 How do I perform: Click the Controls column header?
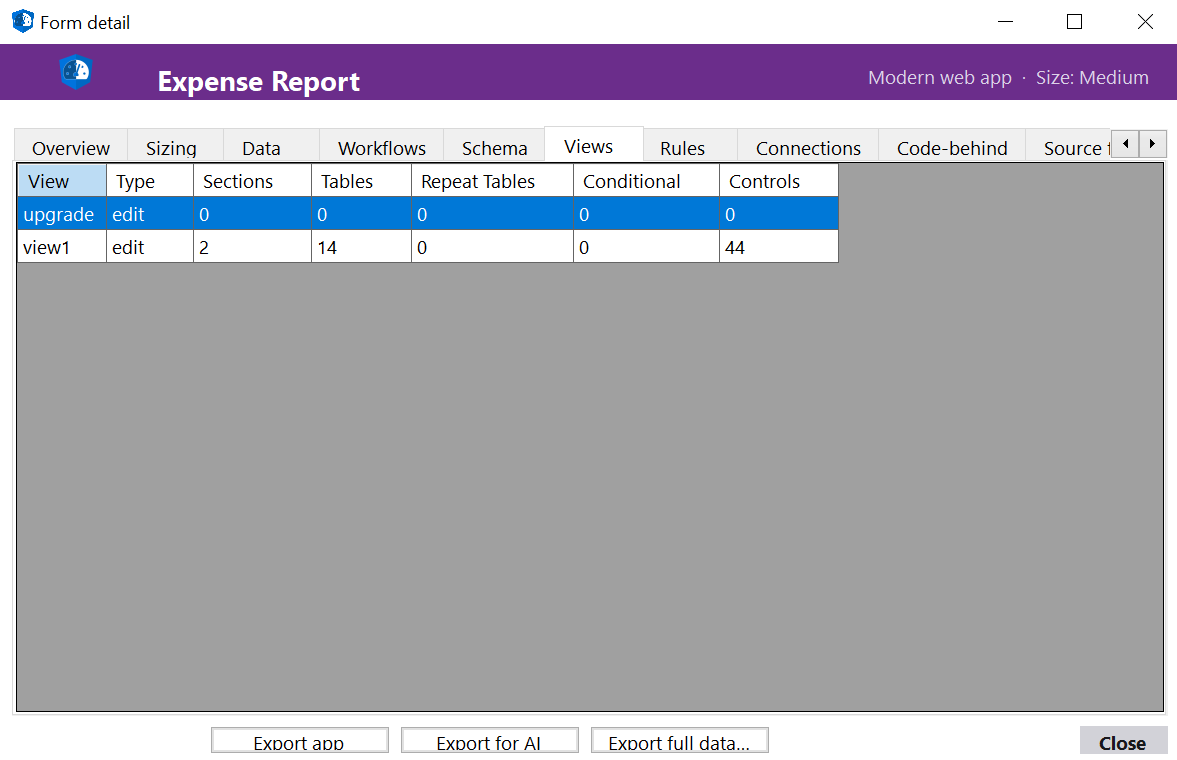[764, 180]
